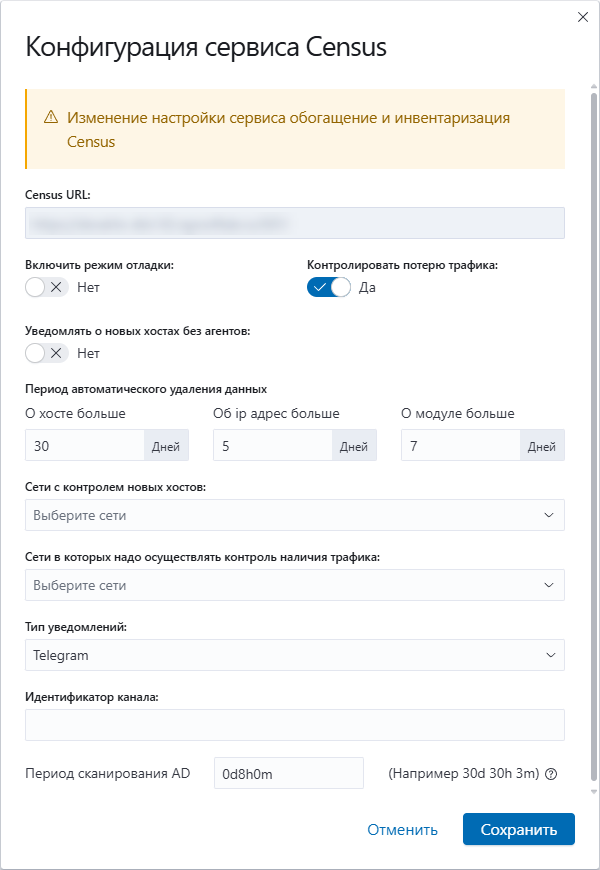Enable 'Уведомлять о новых хостах без агентов'
Viewport: 600px width, 870px height.
(x=47, y=353)
